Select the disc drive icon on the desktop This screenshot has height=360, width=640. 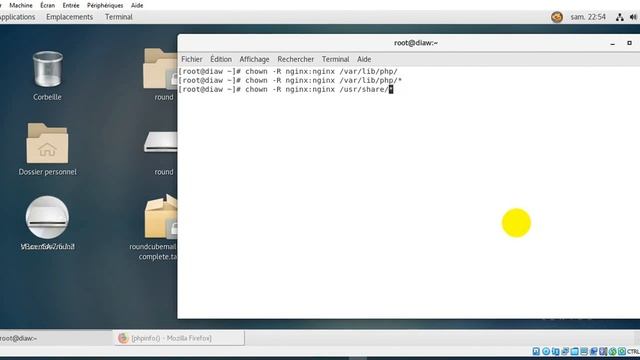click(x=47, y=217)
